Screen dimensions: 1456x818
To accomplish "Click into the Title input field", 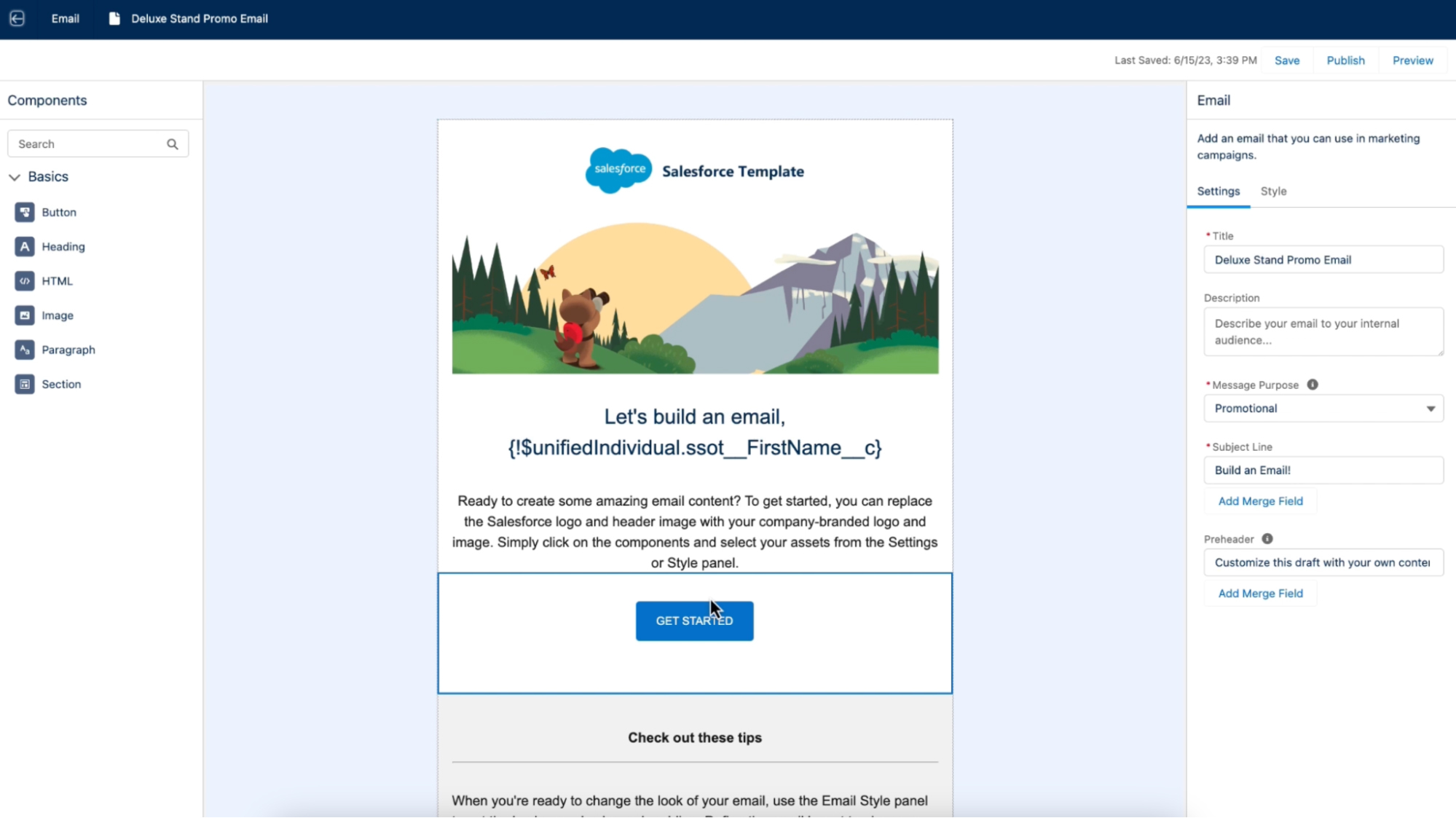I will (1323, 260).
